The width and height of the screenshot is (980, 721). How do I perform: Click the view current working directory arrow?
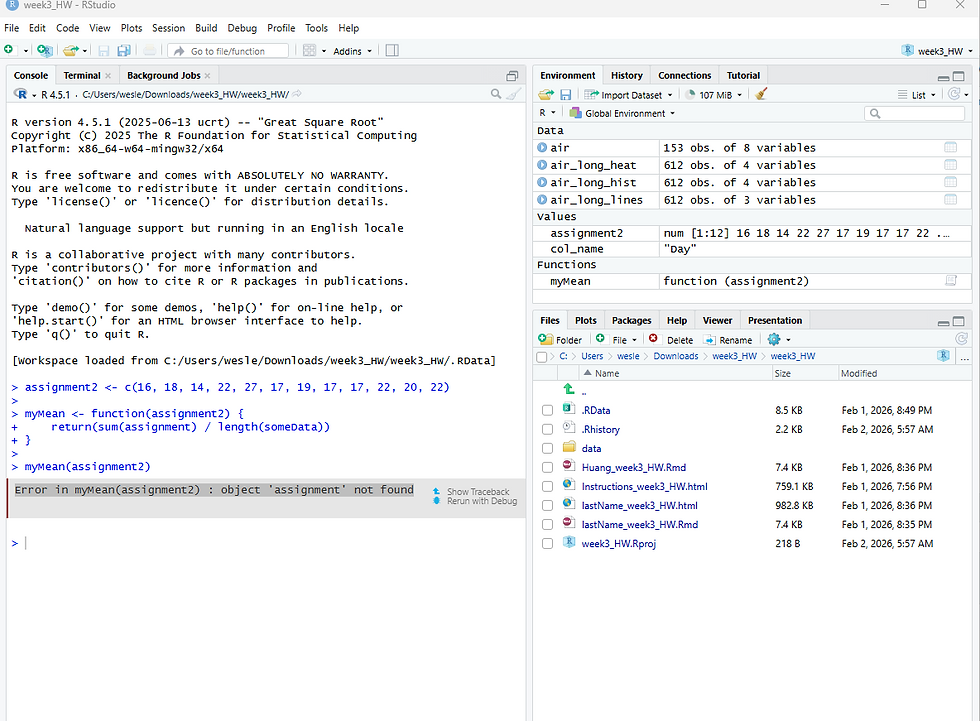tap(297, 94)
